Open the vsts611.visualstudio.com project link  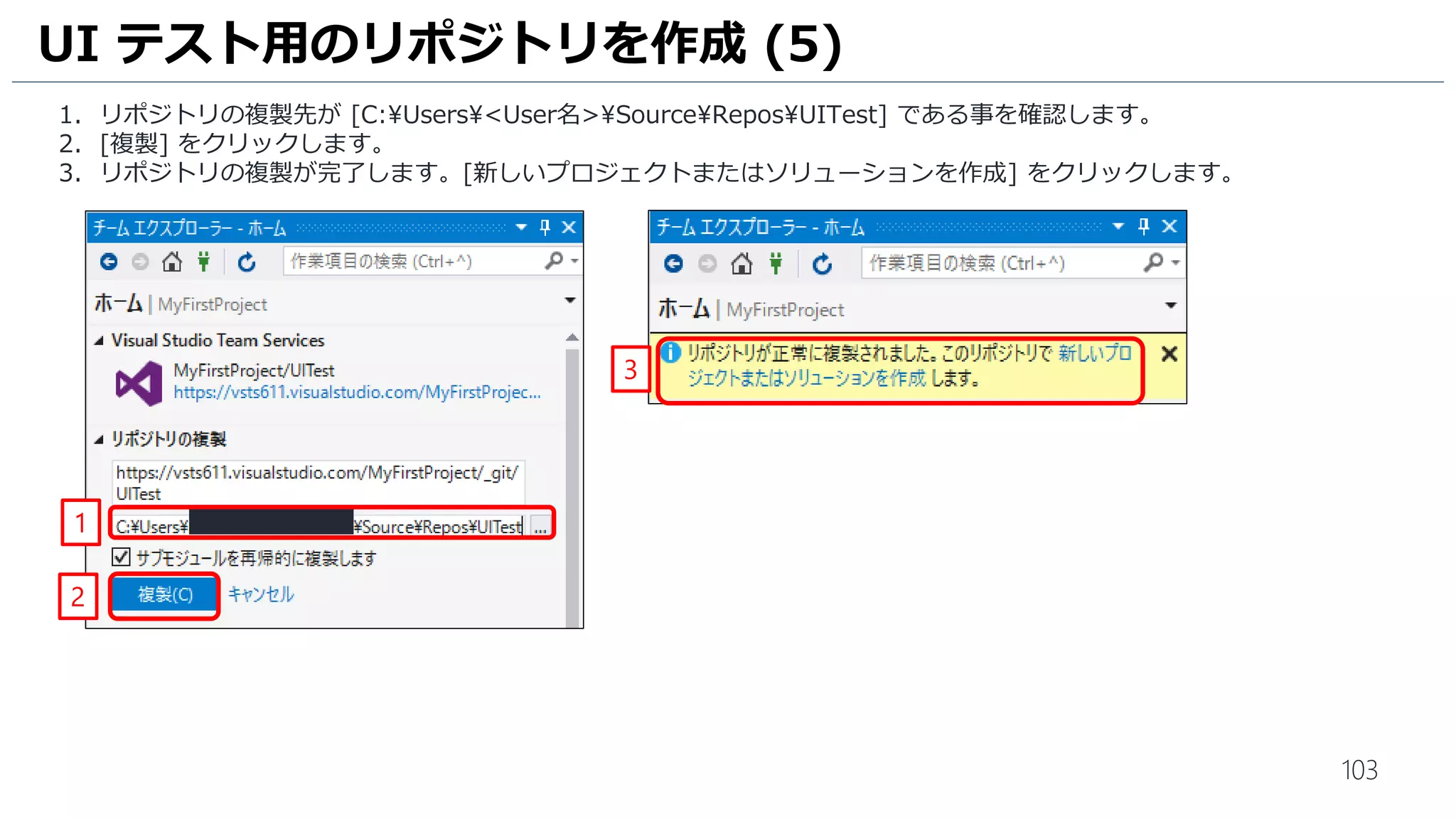(357, 392)
